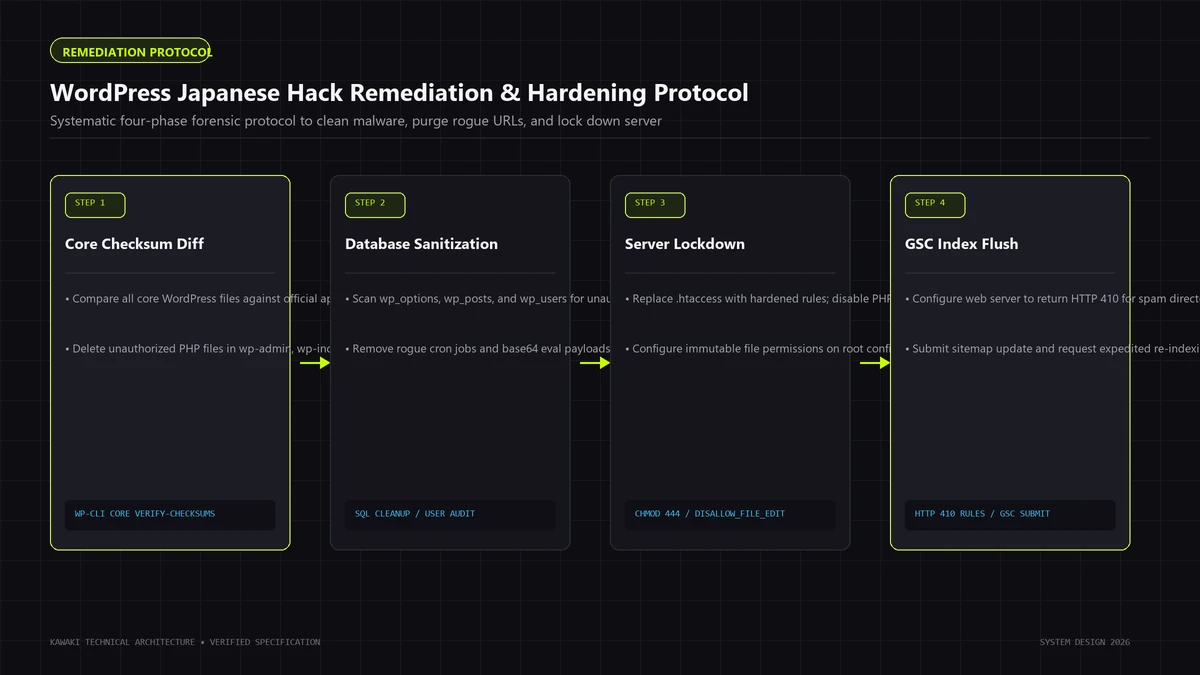This screenshot has height=675, width=1200.
Task: Click the STEP 2 badge
Action: (x=375, y=204)
